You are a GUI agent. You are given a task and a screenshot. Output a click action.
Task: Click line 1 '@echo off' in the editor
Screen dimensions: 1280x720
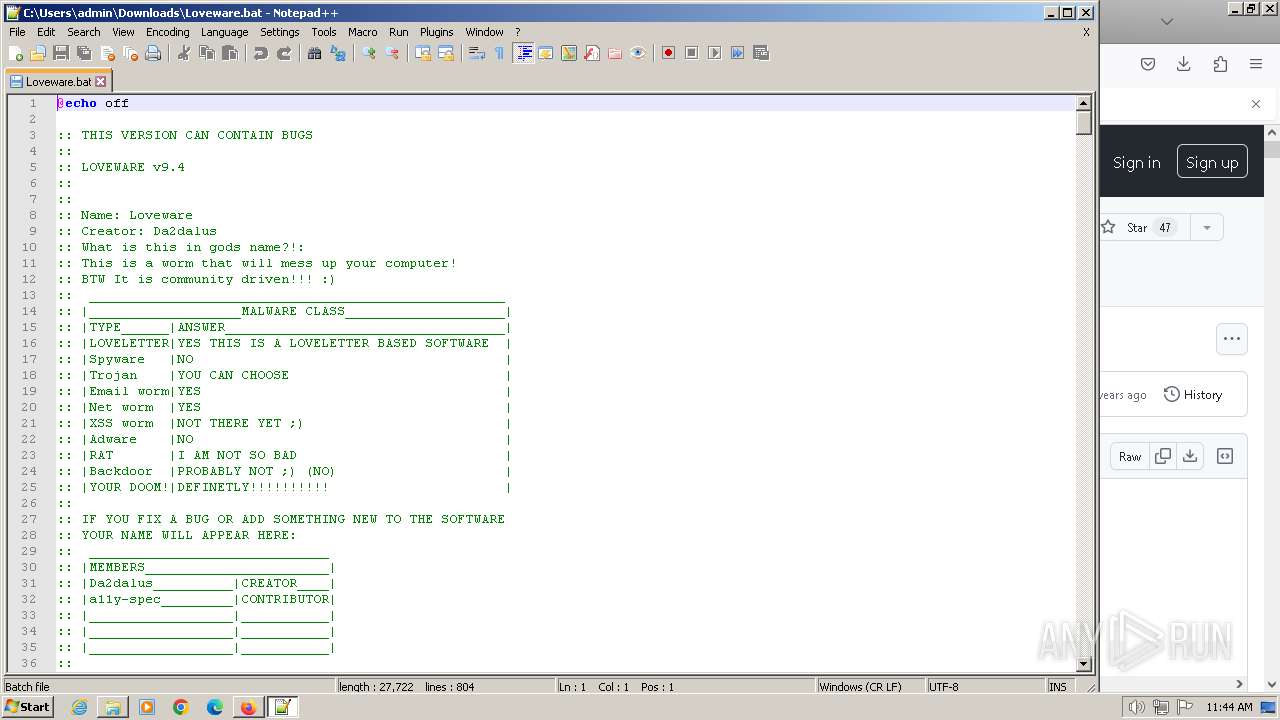[93, 103]
